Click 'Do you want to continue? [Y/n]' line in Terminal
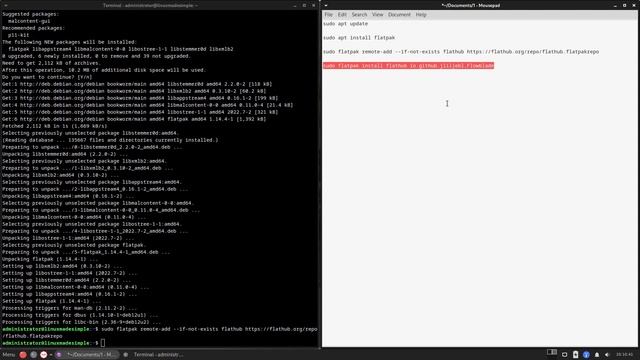The width and height of the screenshot is (640, 360). [x=47, y=77]
